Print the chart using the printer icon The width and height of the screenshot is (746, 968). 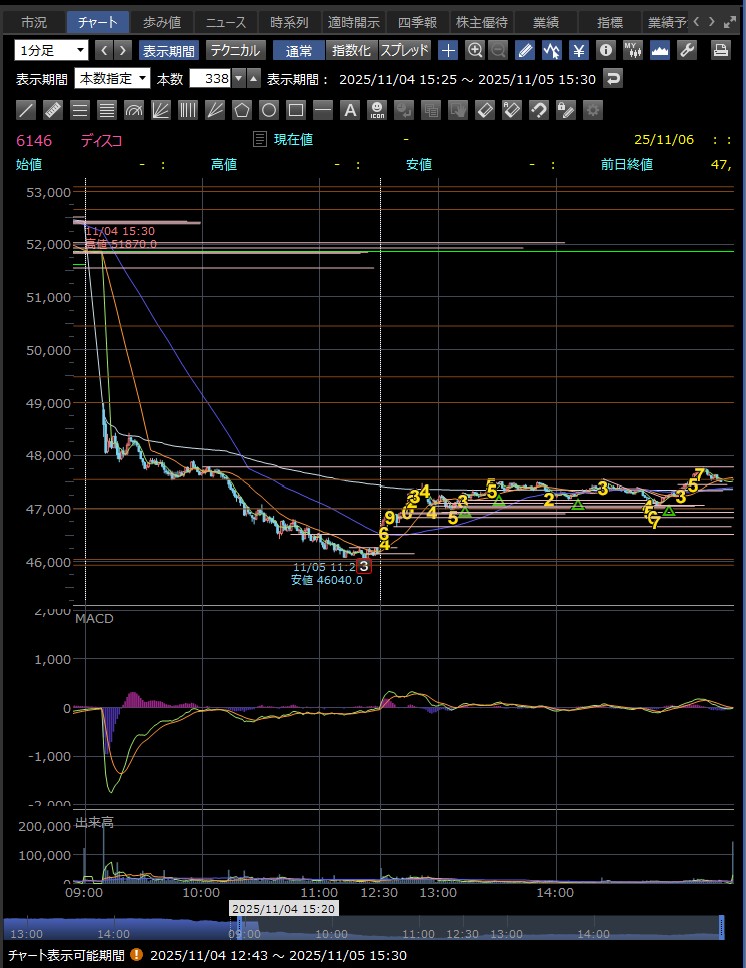pyautogui.click(x=720, y=50)
